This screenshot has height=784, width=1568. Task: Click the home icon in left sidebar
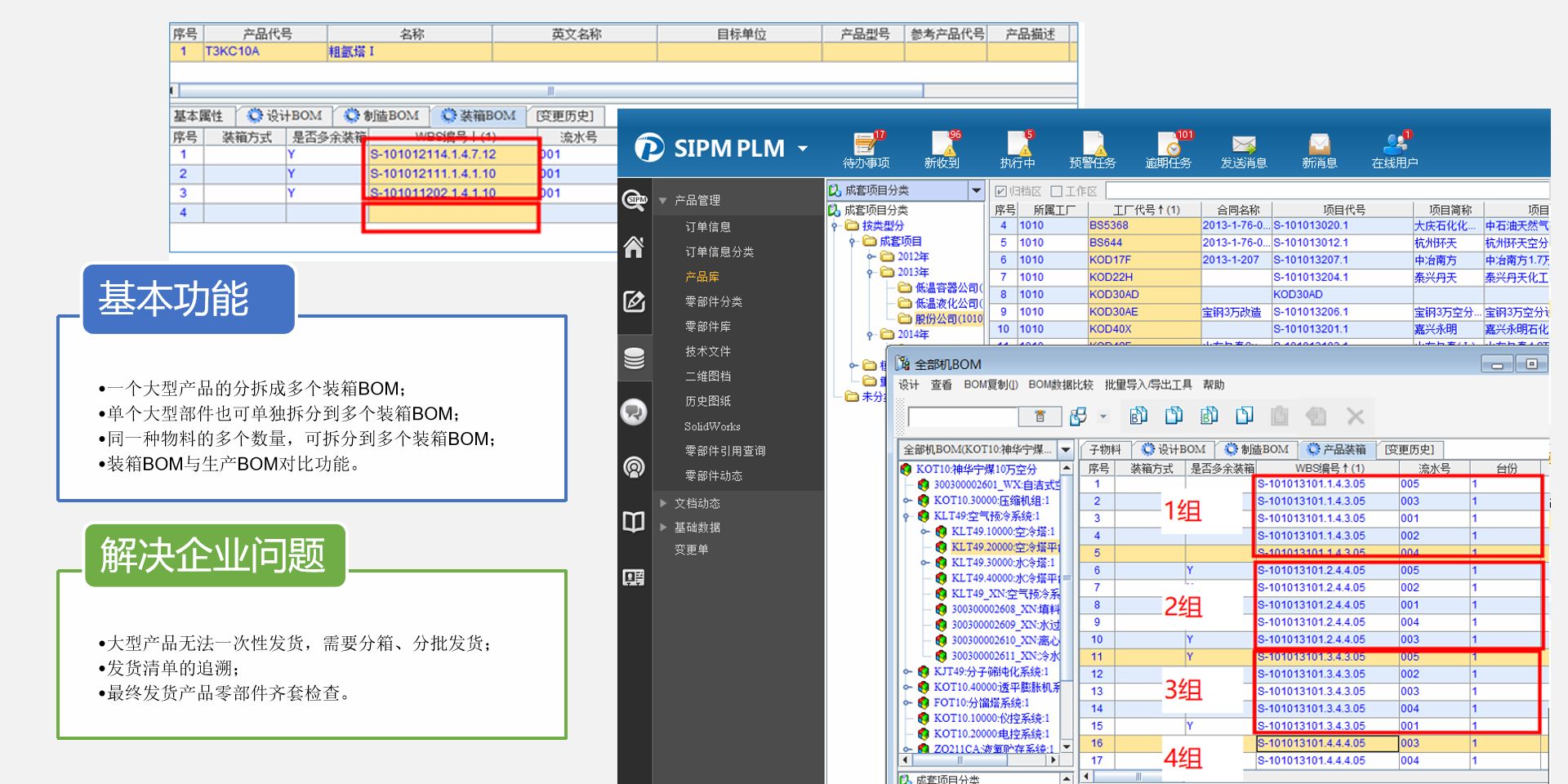click(635, 247)
